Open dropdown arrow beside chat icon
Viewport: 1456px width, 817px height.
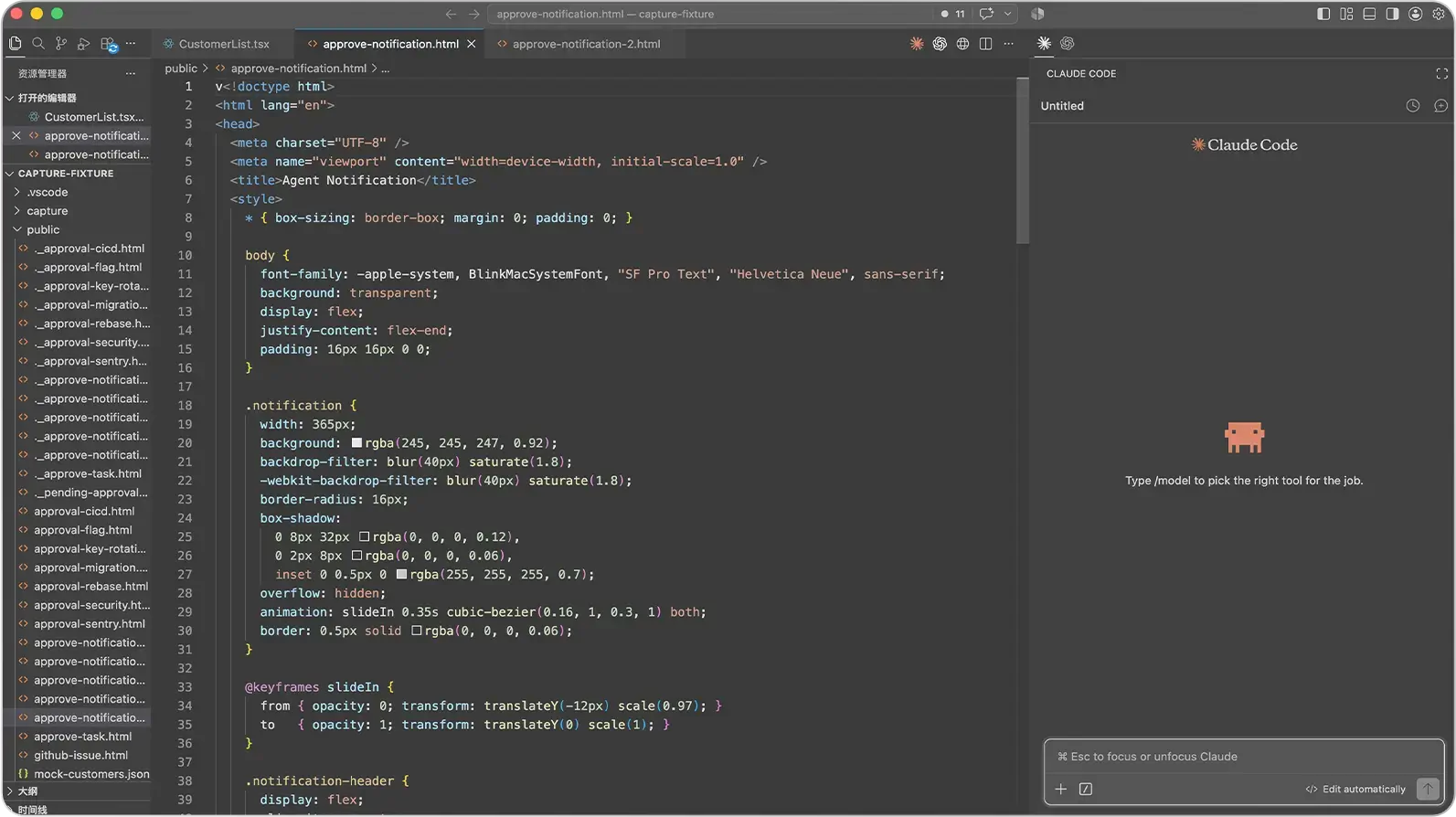tap(1008, 14)
